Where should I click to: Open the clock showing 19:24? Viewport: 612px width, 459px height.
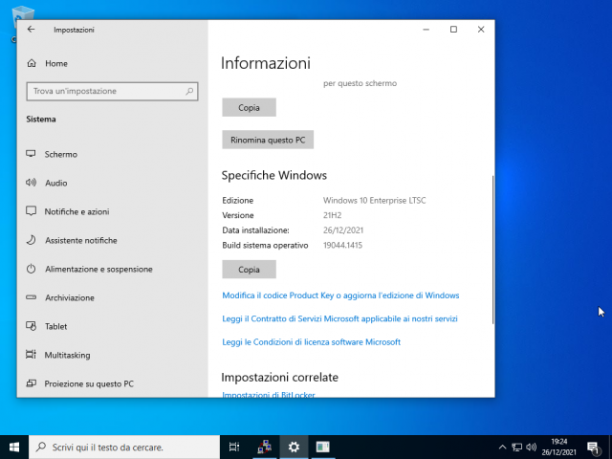[x=559, y=447]
